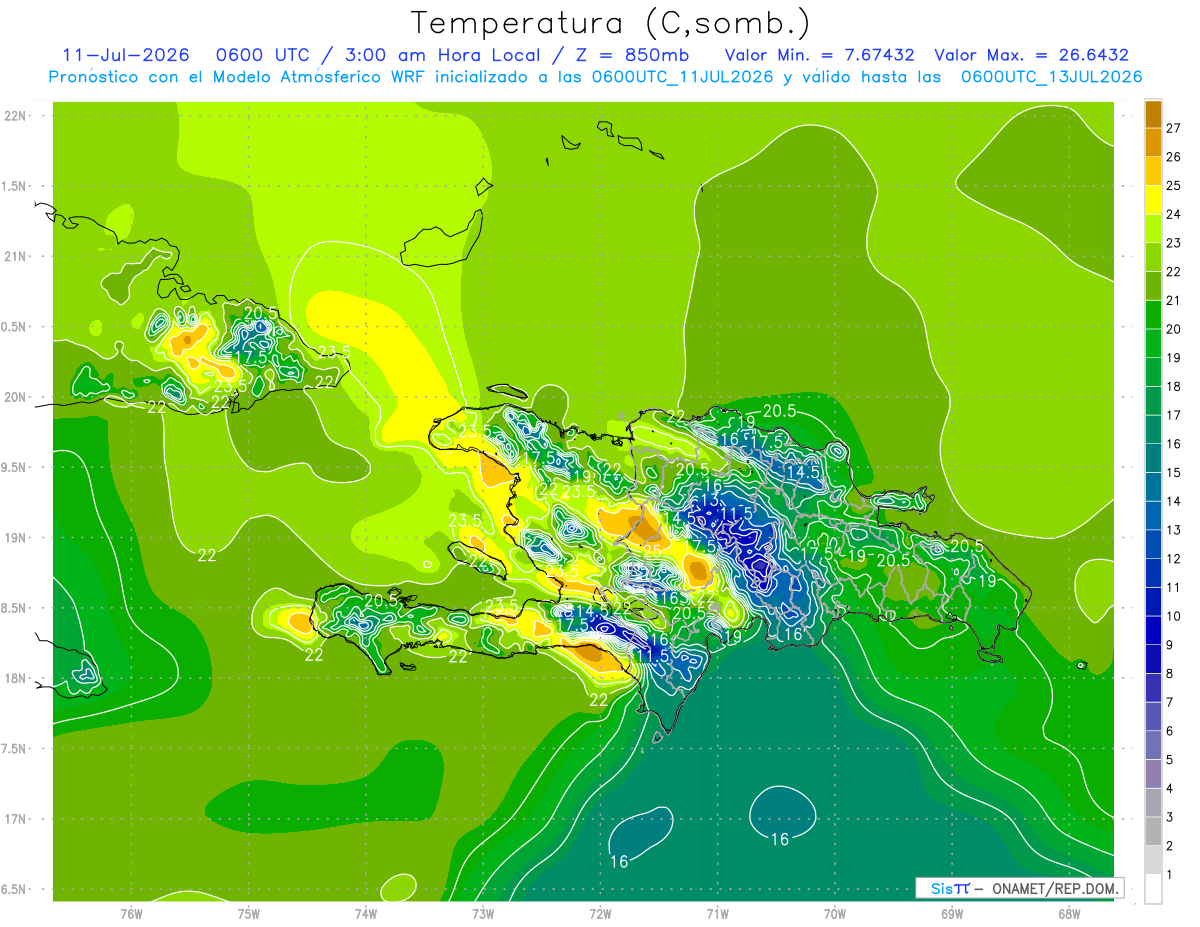
Task: Pick the purple band between legend 4 and 5
Action: point(1153,774)
